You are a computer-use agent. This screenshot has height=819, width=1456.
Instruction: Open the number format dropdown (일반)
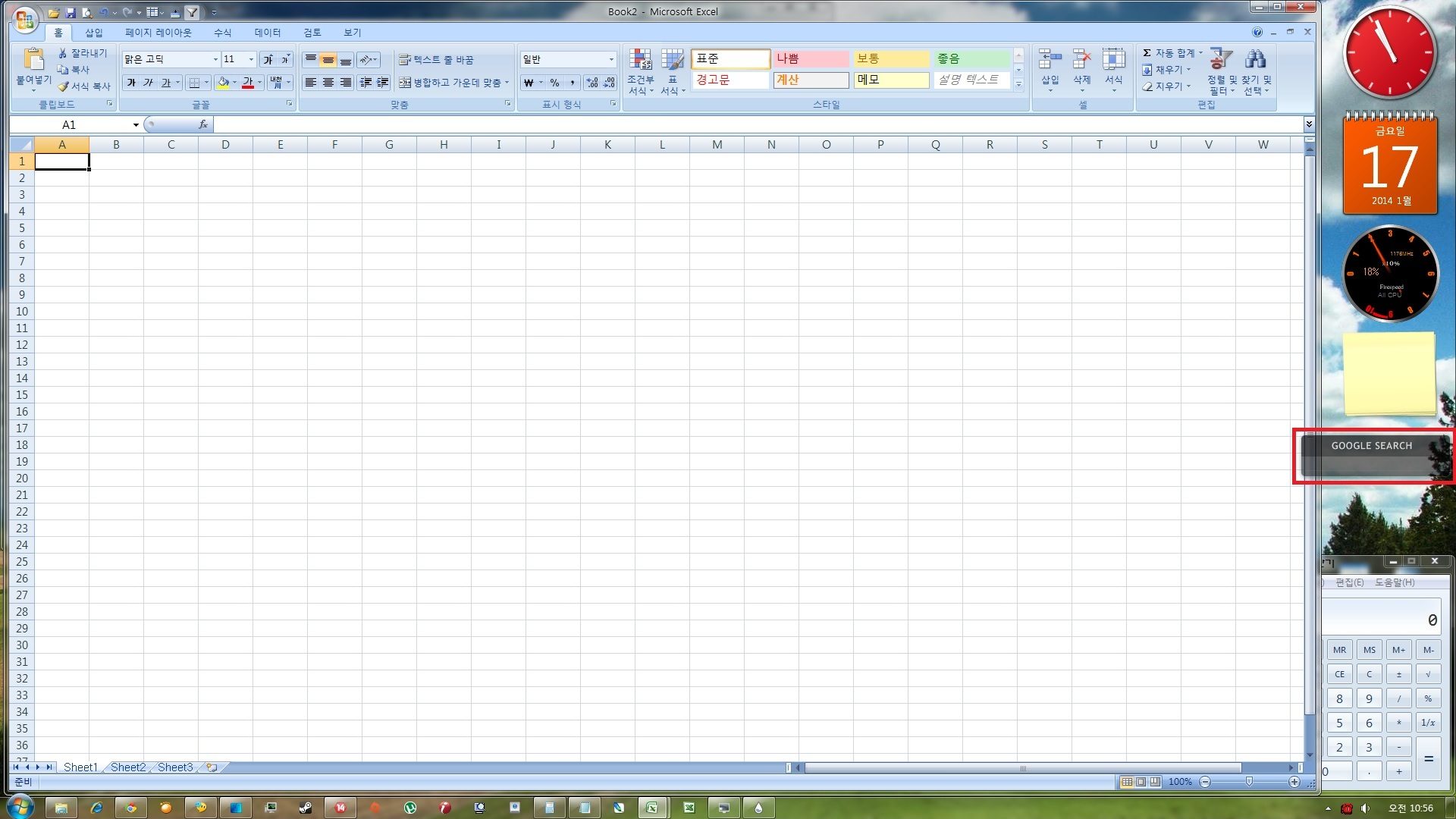[611, 59]
